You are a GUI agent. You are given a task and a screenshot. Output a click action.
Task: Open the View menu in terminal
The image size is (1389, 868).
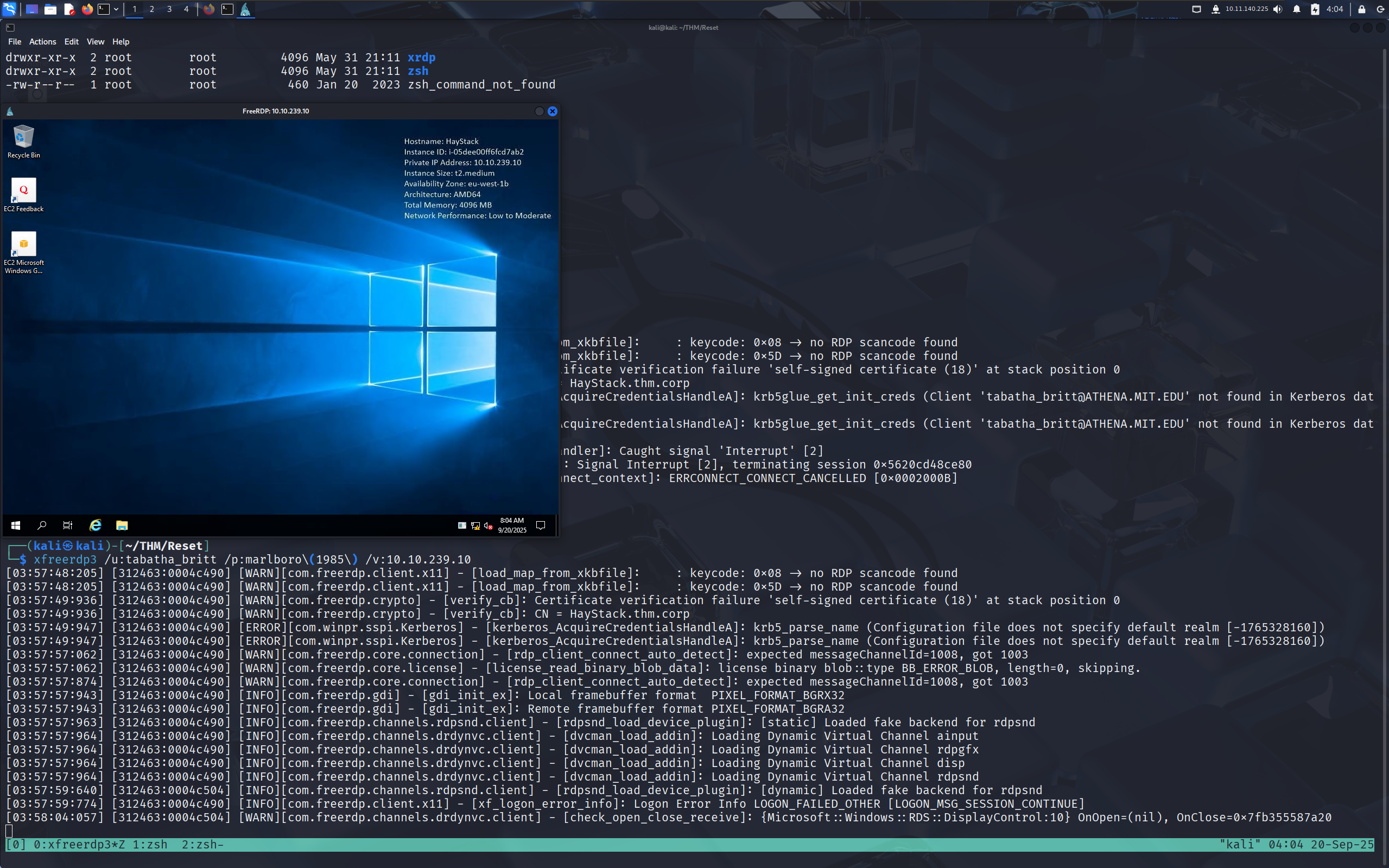tap(96, 41)
